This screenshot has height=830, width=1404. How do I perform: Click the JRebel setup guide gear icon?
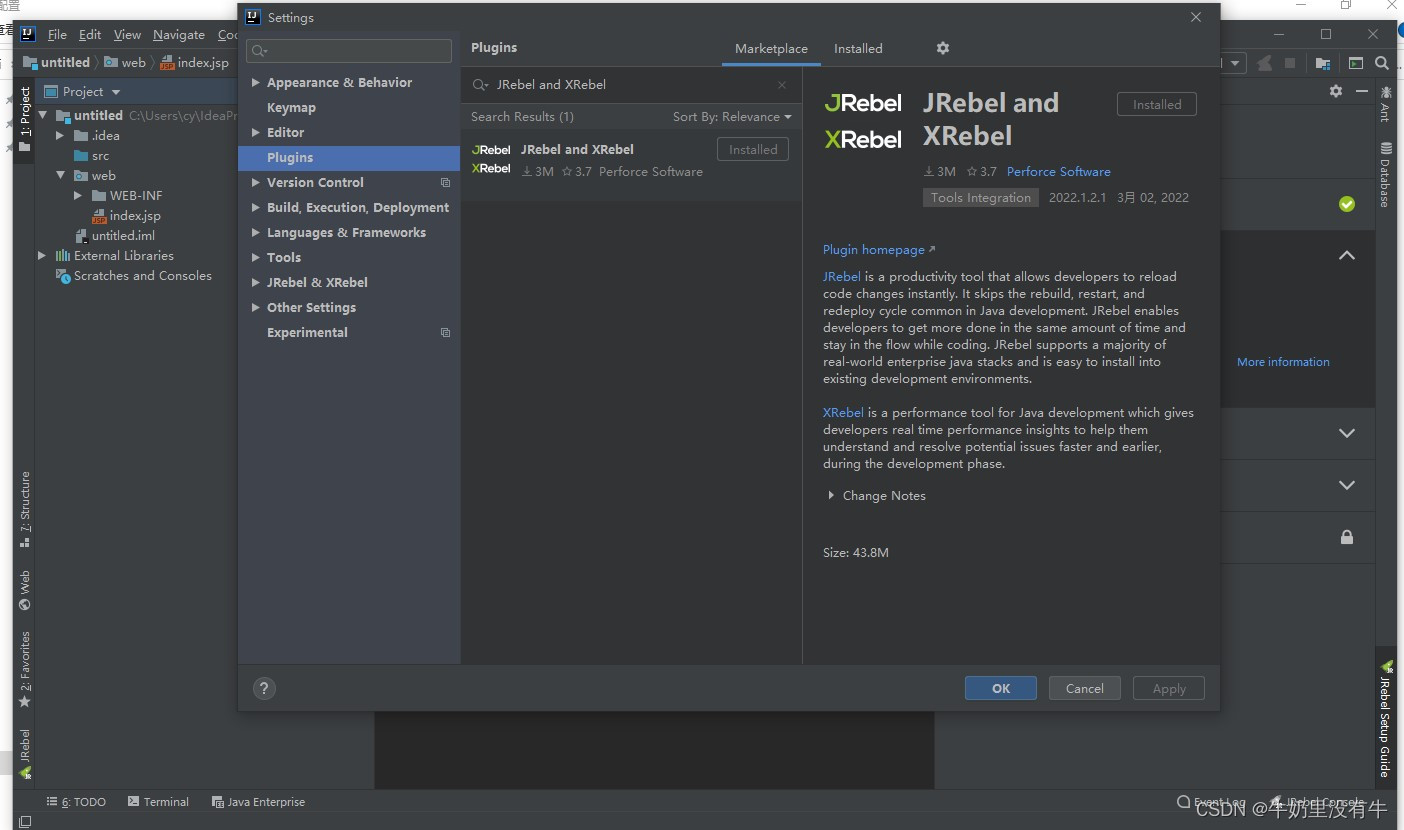click(1336, 91)
